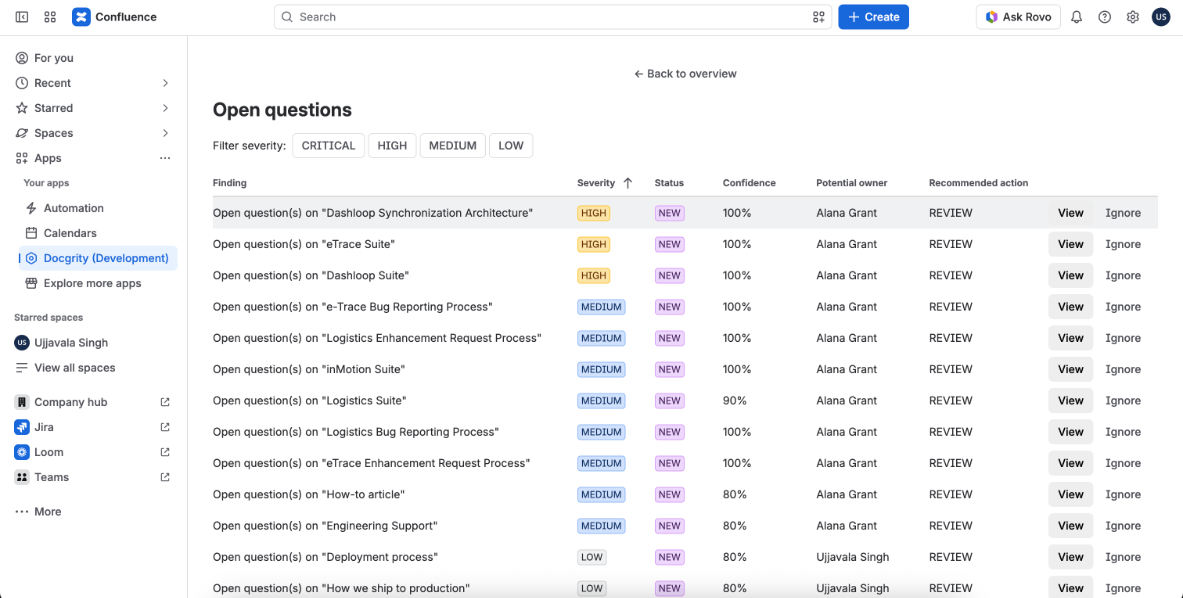This screenshot has width=1183, height=598.
Task: Toggle the MEDIUM severity filter
Action: tap(453, 146)
